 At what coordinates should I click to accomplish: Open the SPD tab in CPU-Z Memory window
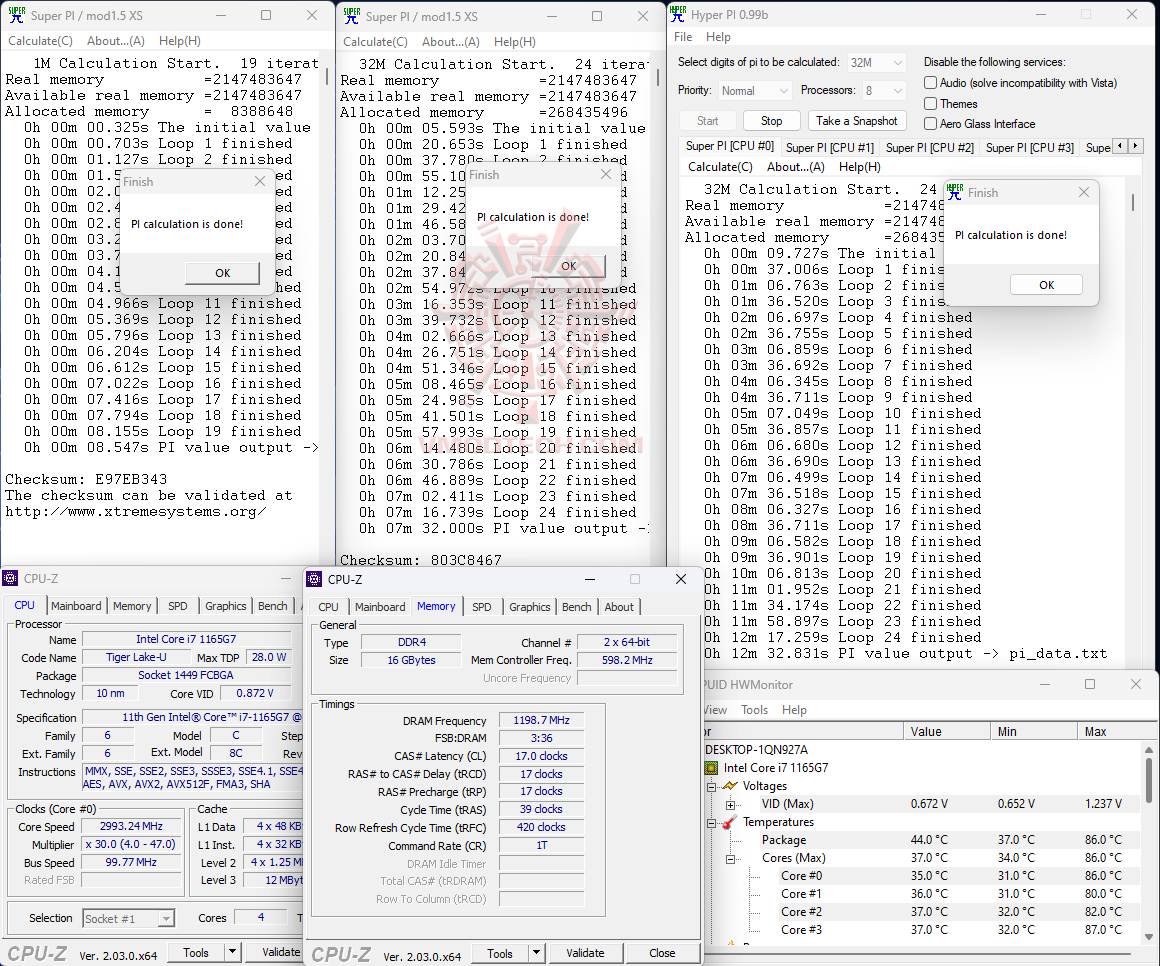coord(482,607)
